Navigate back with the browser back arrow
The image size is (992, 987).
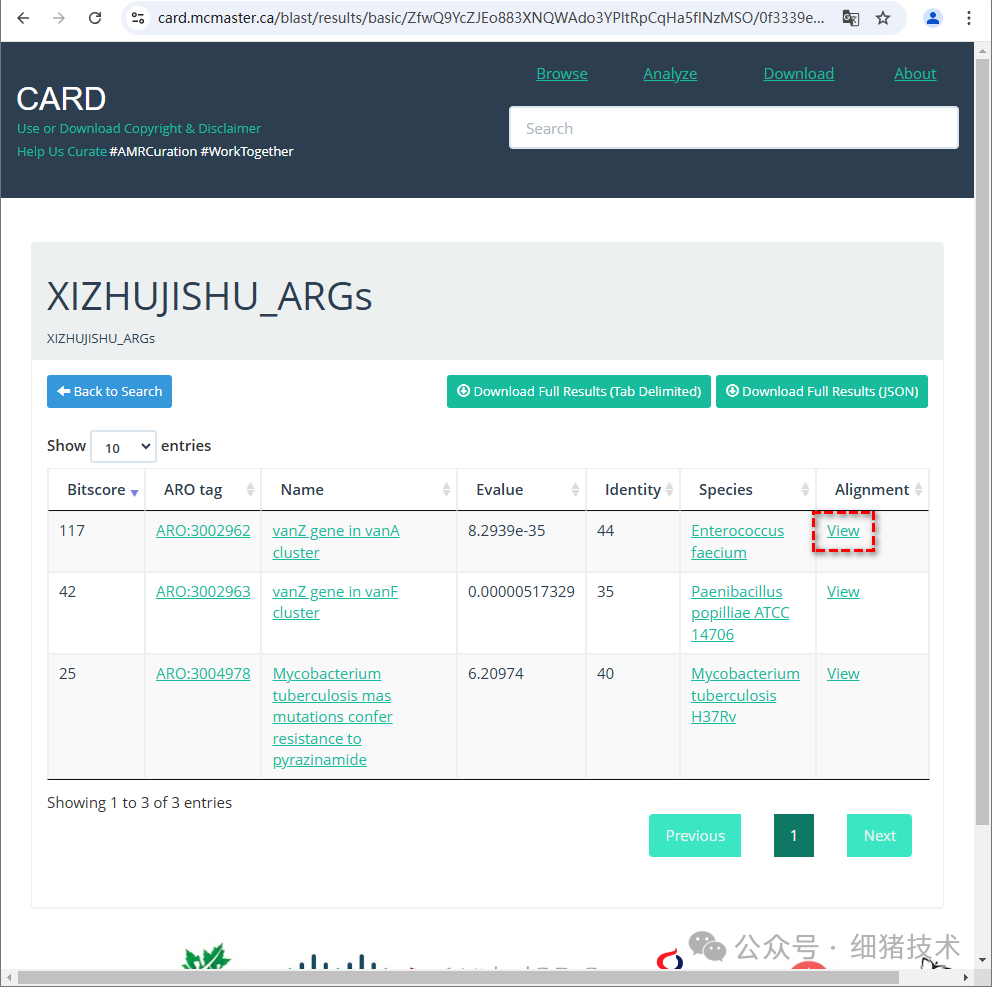(22, 18)
